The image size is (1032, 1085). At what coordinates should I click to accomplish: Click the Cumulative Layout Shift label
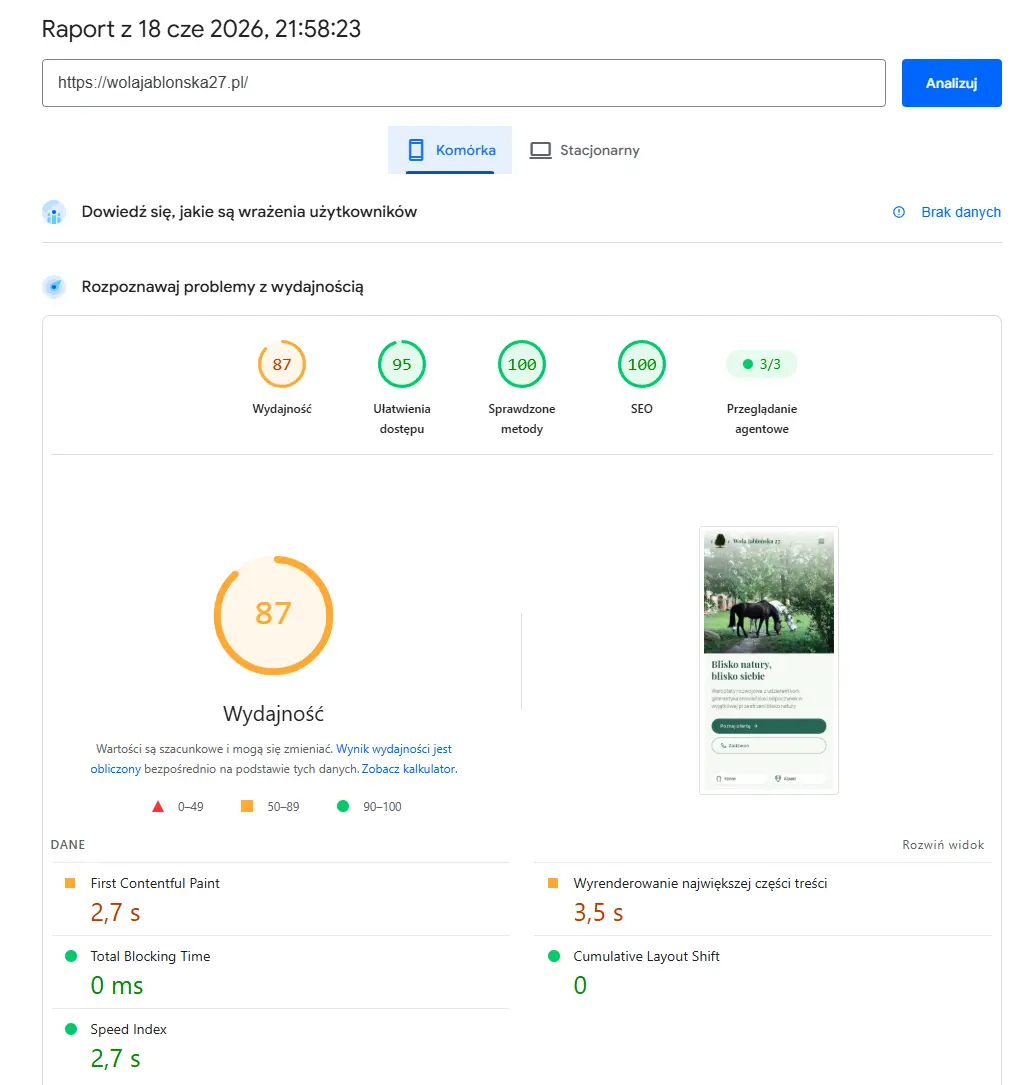click(x=646, y=956)
